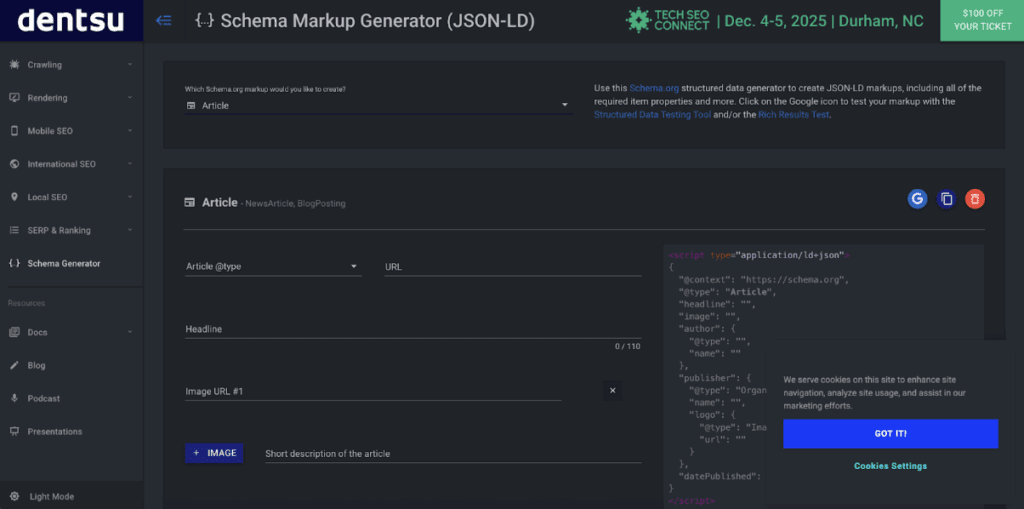
Task: Open the Rich Results Test link
Action: [x=793, y=114]
